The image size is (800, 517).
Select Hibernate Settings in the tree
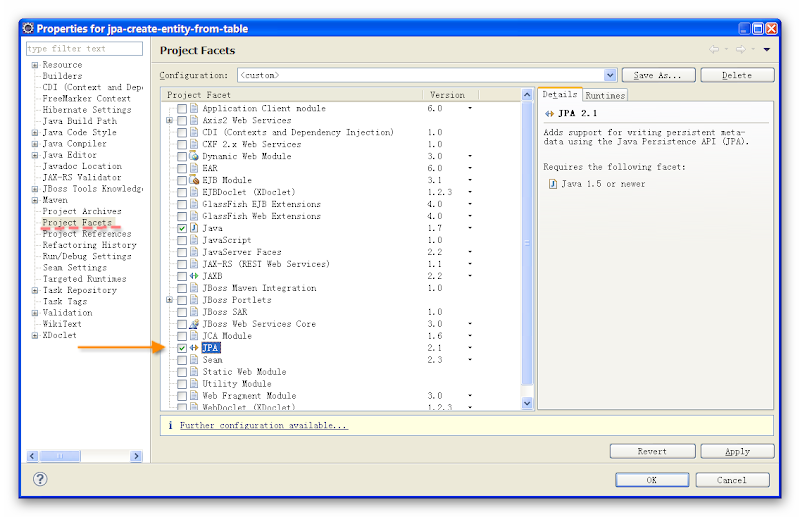point(87,110)
